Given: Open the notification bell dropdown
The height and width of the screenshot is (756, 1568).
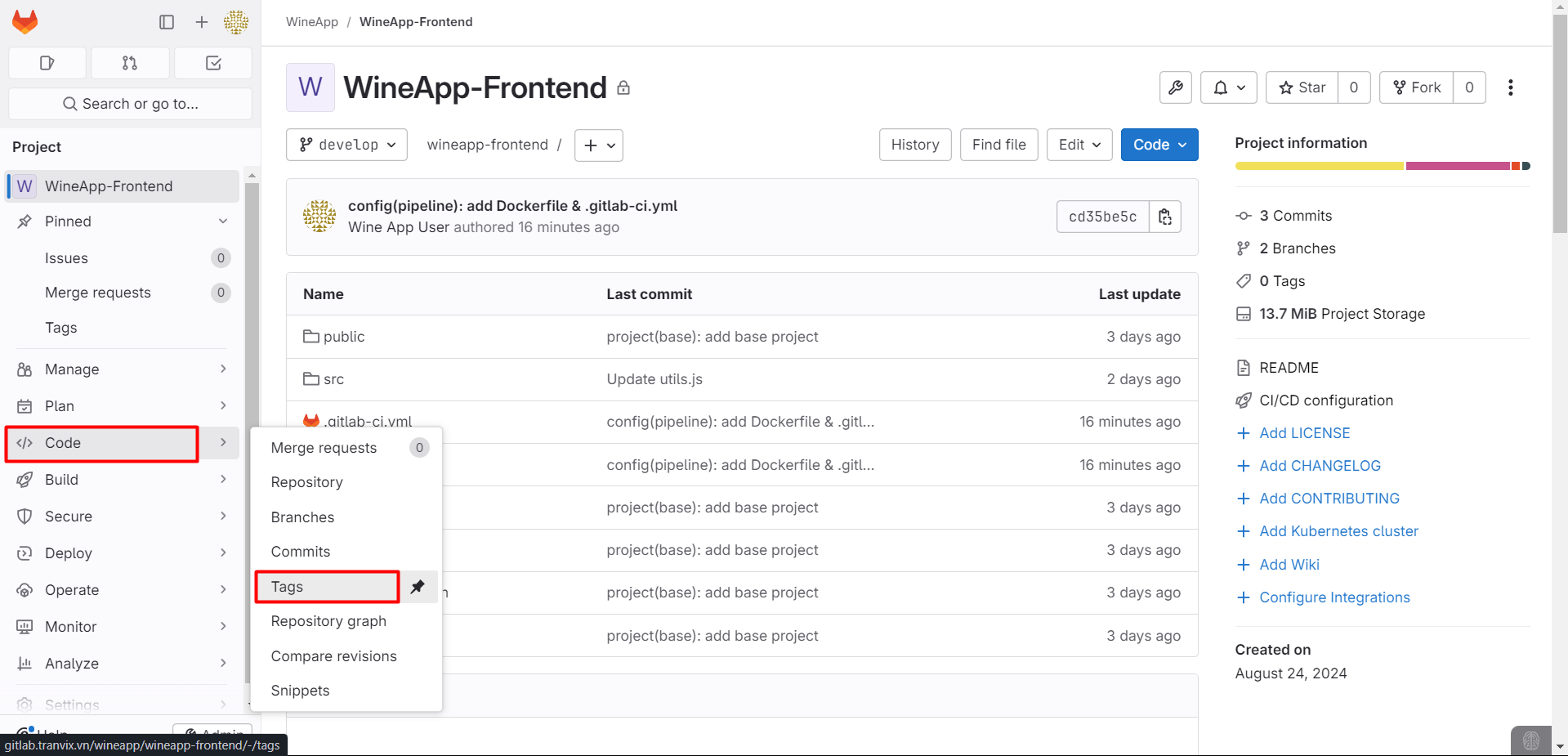Looking at the screenshot, I should point(1228,87).
